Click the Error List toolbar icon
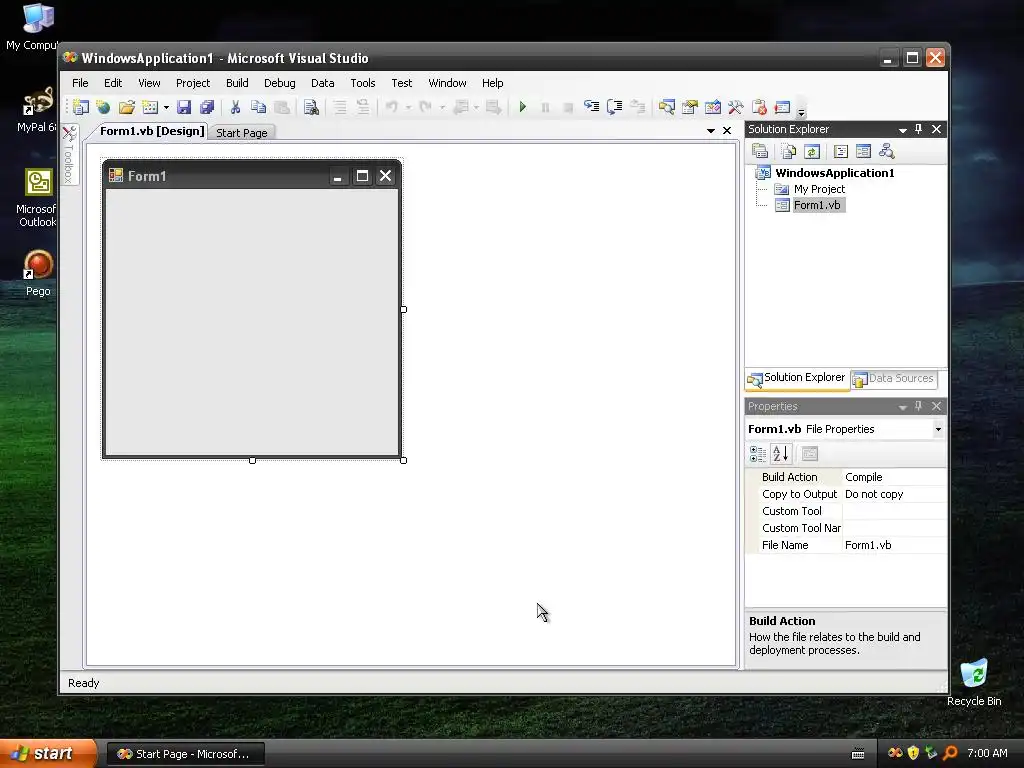1024x768 pixels. pos(759,107)
